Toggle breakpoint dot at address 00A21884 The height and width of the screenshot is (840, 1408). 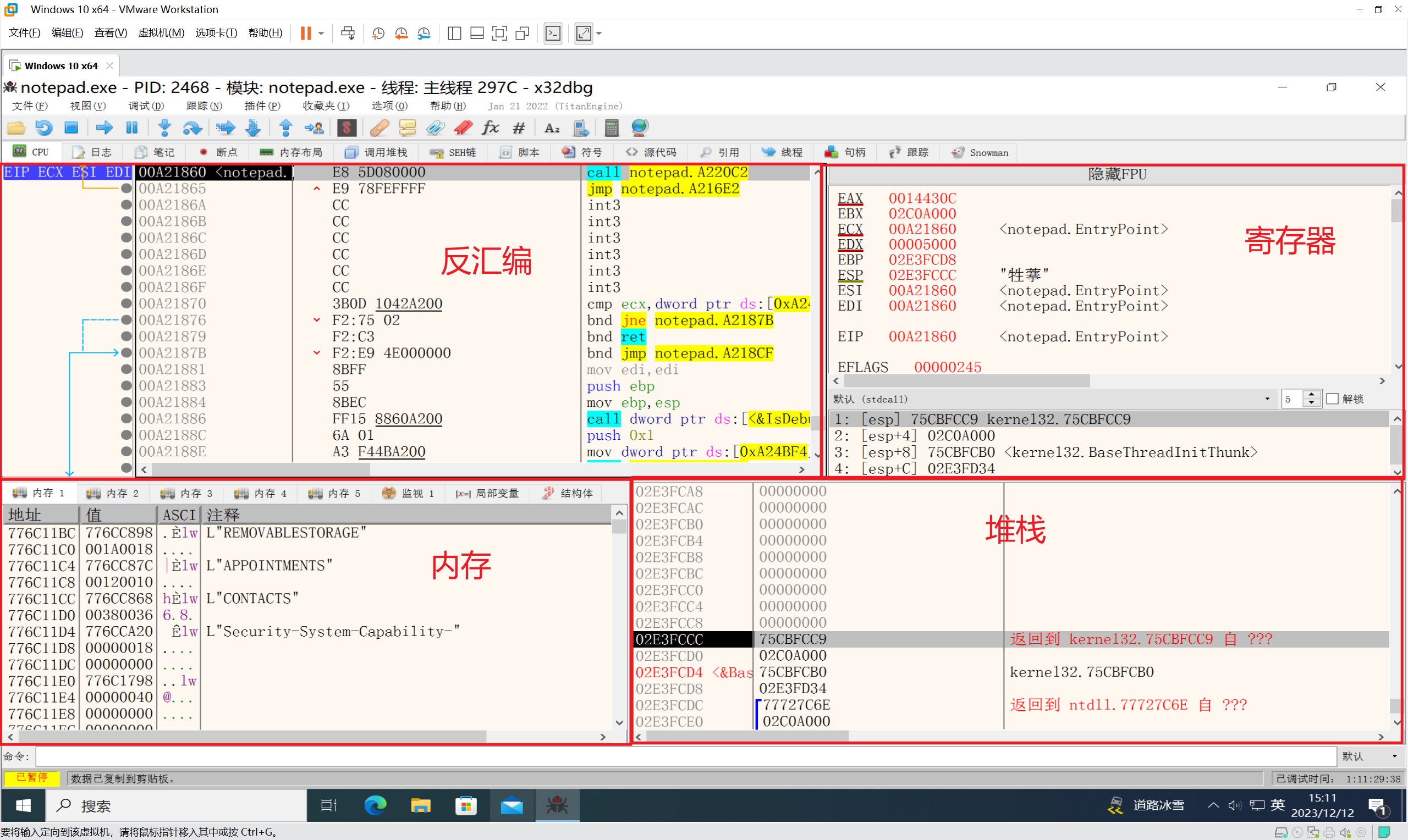coord(127,402)
